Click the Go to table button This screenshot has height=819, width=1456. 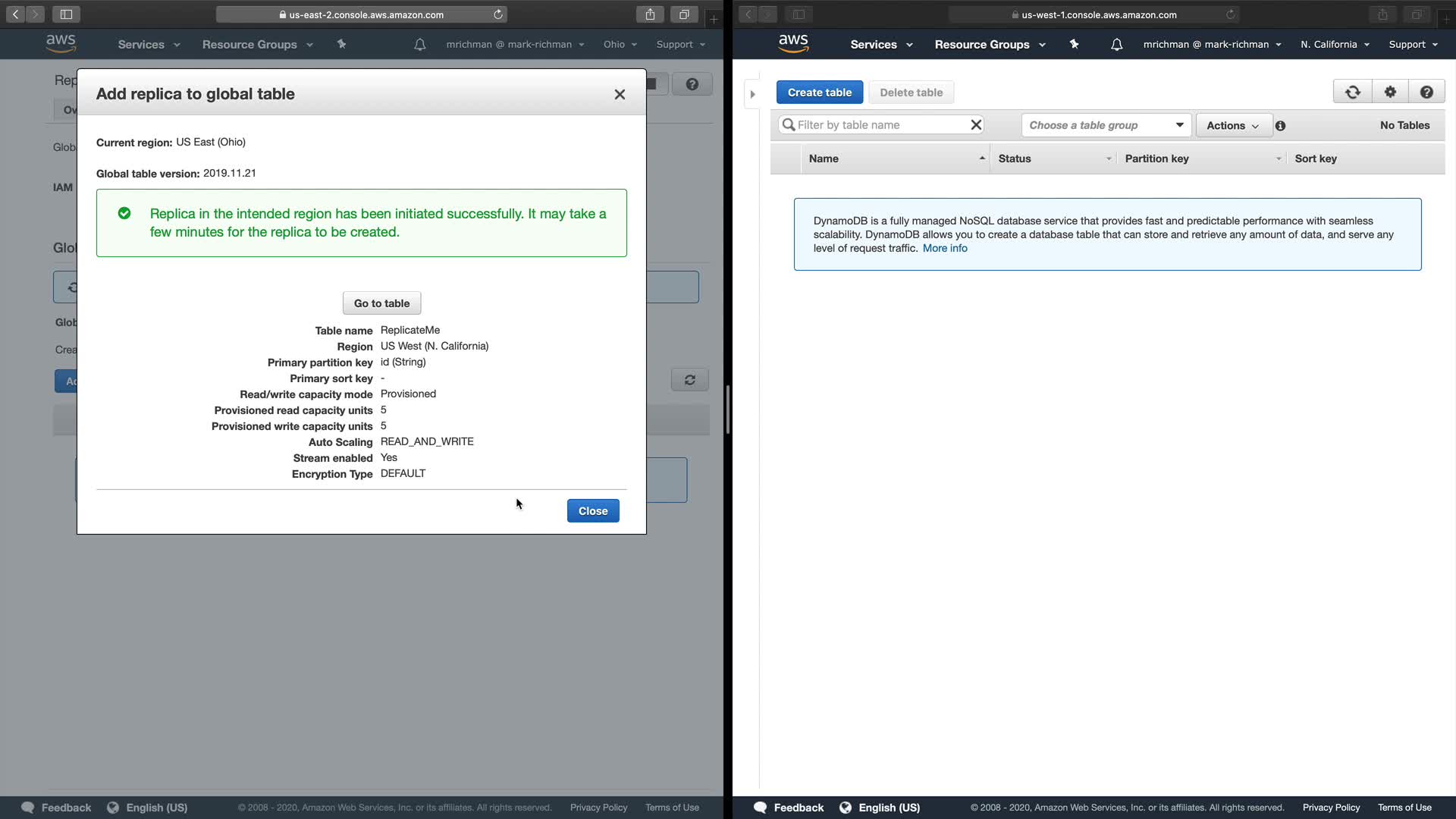[381, 303]
